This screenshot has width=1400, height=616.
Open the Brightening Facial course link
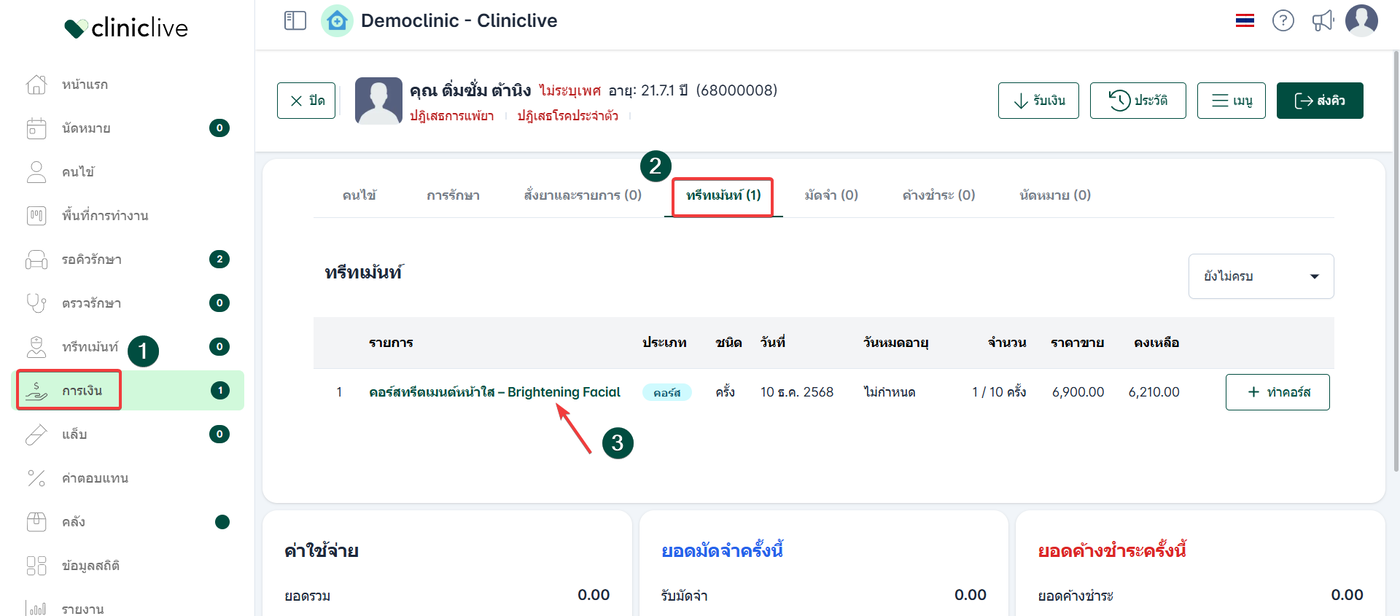494,392
